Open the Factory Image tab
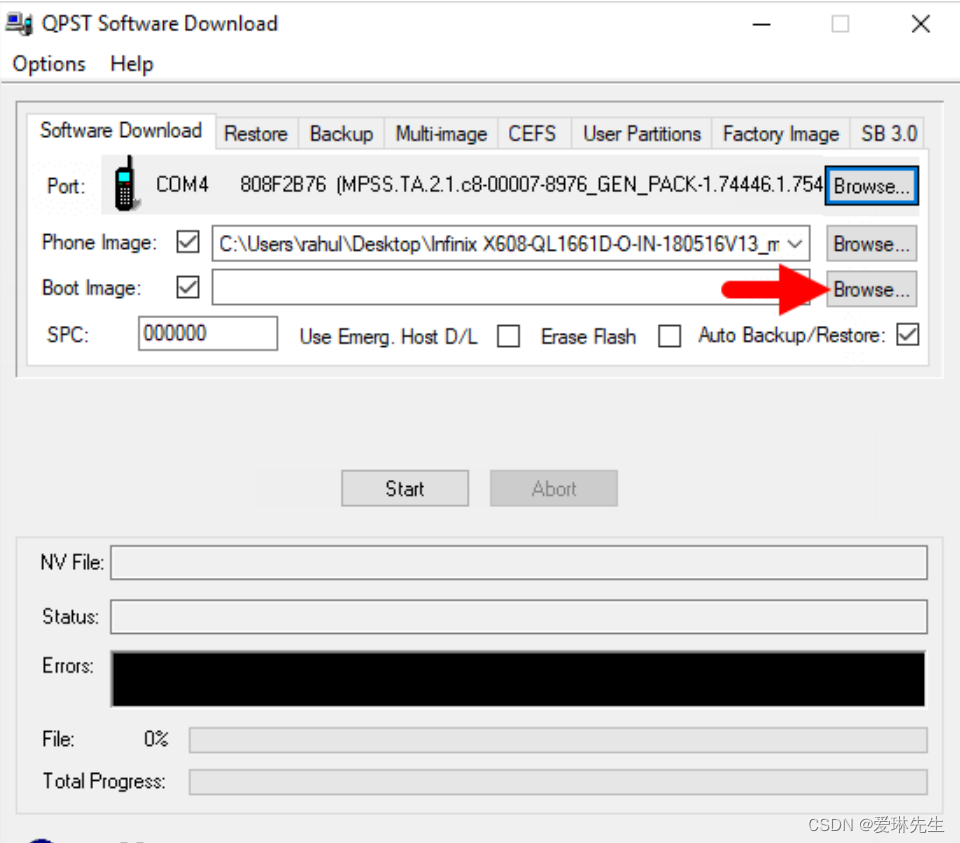 coord(781,133)
